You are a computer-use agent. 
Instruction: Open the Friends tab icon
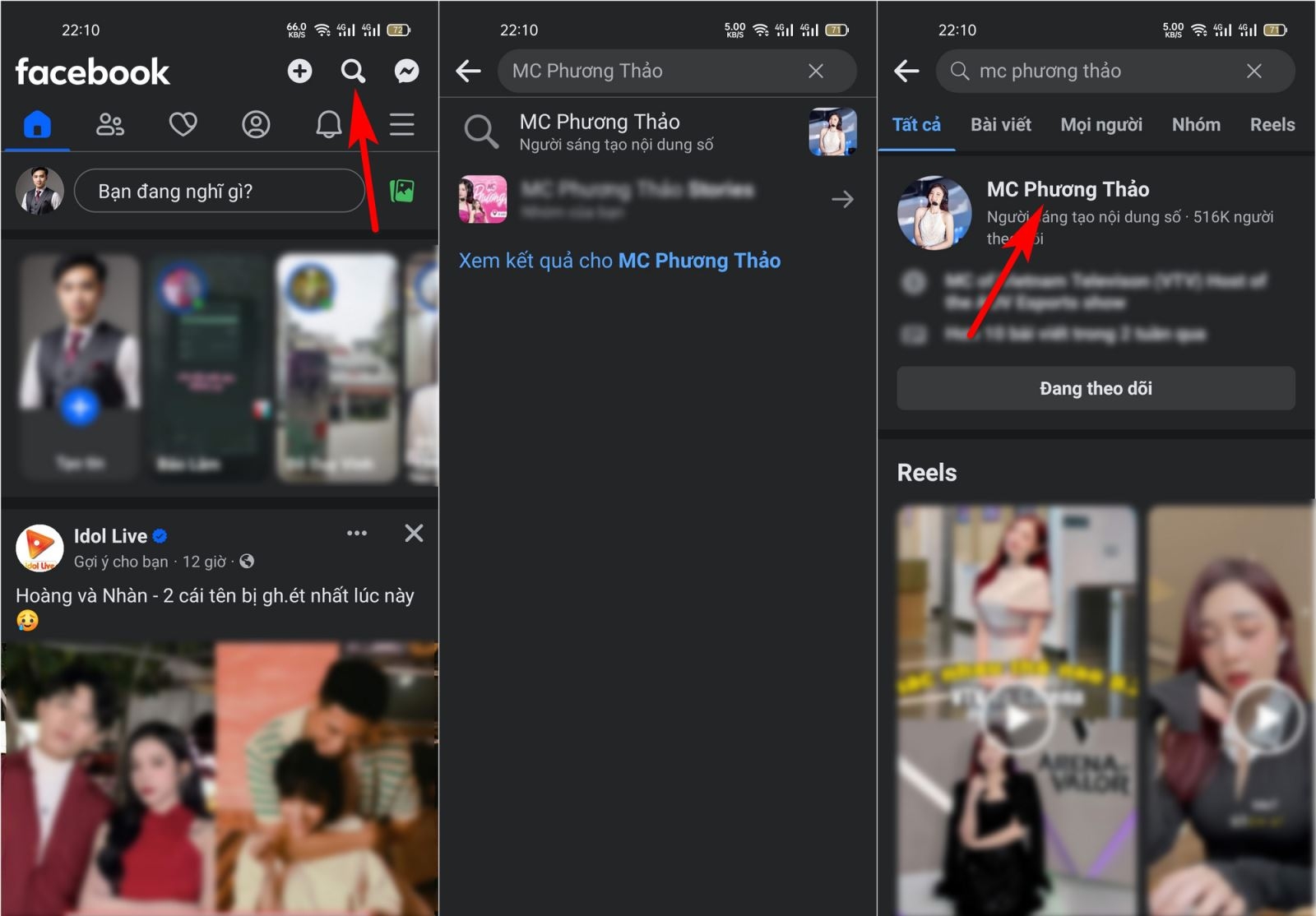tap(110, 125)
